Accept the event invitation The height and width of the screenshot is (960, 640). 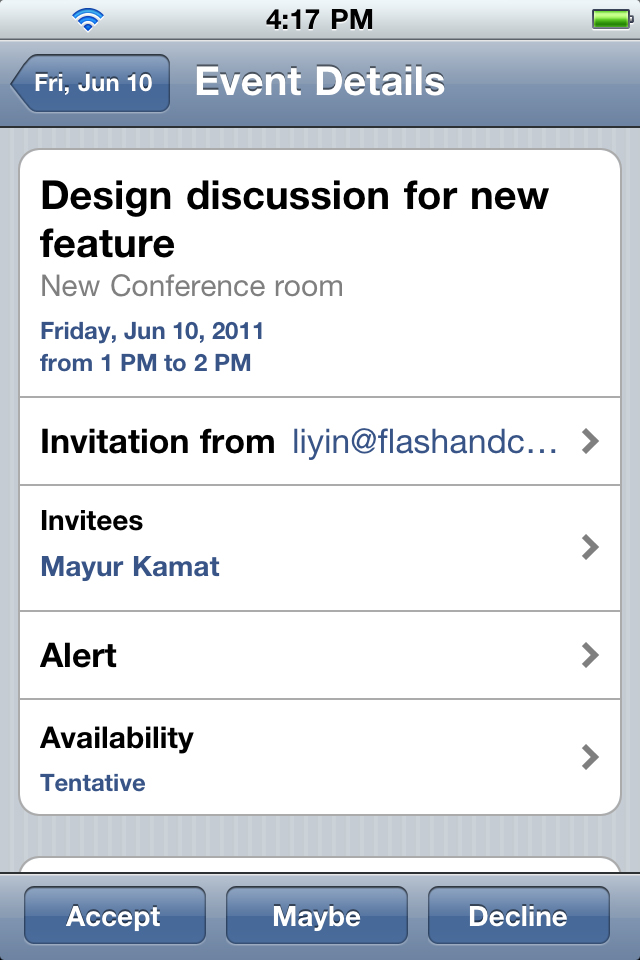[x=115, y=915]
